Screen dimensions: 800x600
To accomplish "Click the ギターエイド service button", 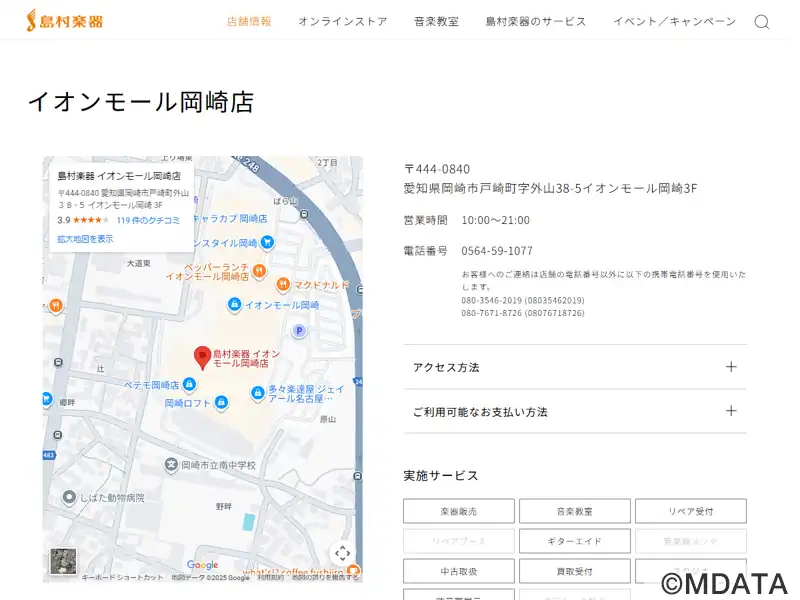I will click(574, 541).
